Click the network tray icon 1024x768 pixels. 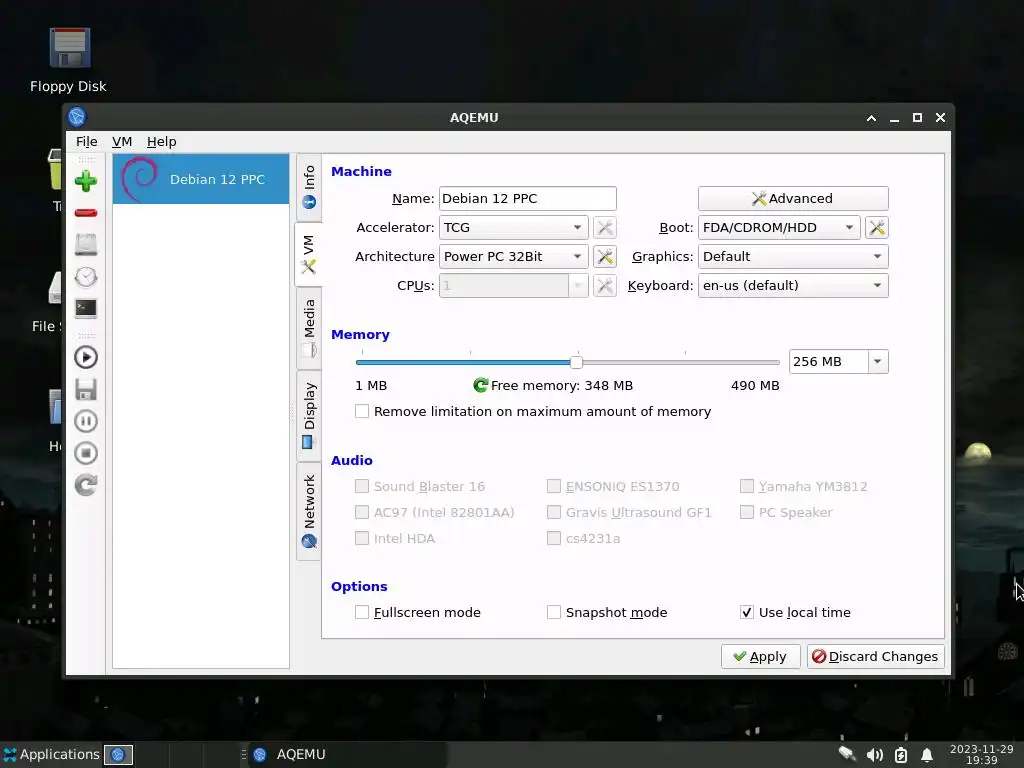[848, 755]
